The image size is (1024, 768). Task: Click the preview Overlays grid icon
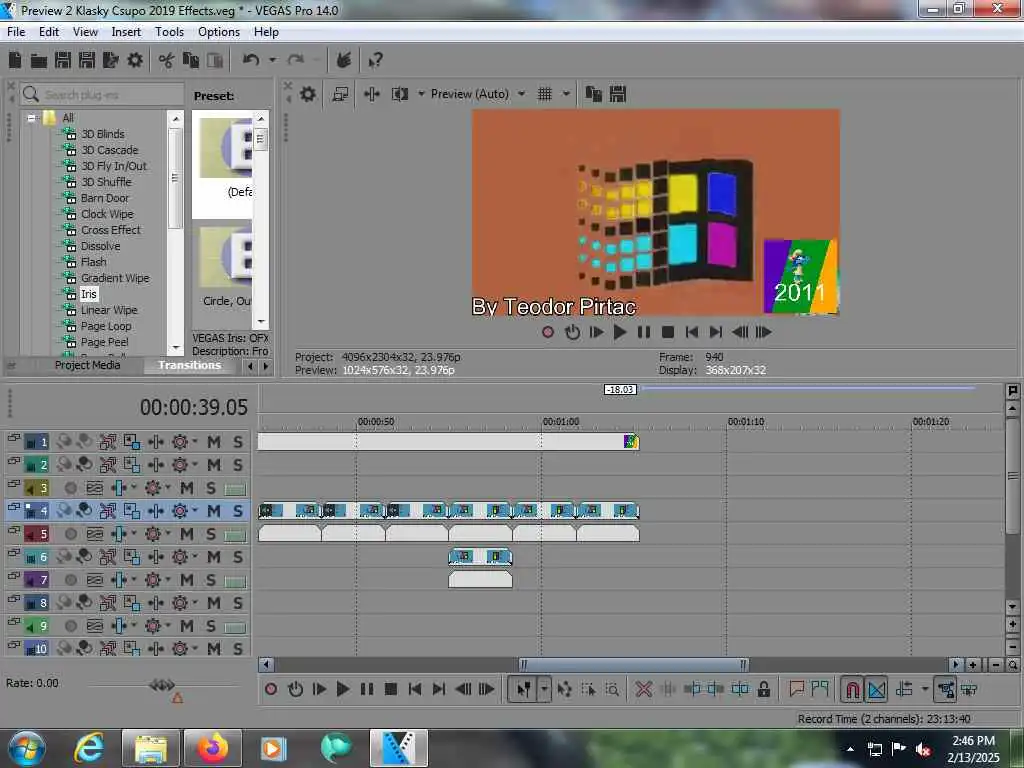[x=545, y=94]
